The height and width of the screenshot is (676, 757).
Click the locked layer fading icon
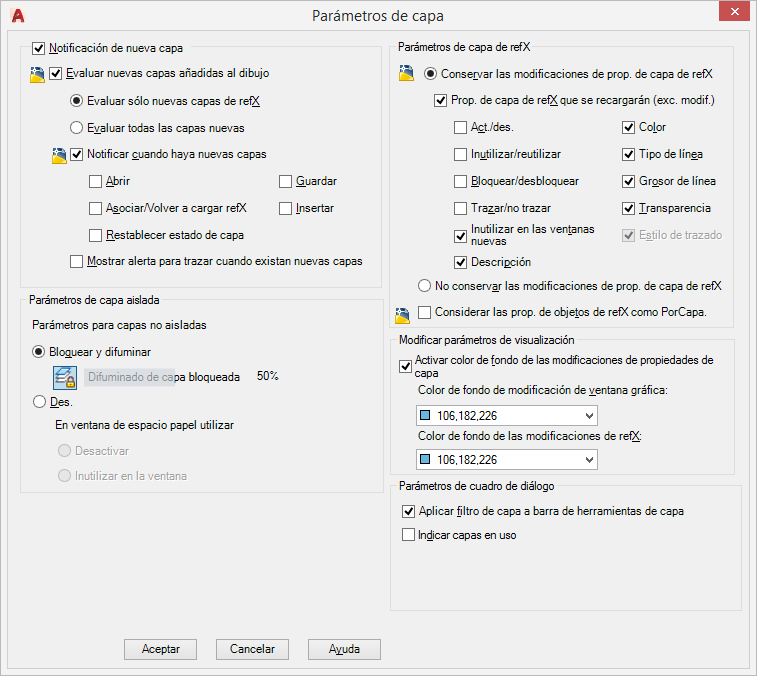[65, 377]
